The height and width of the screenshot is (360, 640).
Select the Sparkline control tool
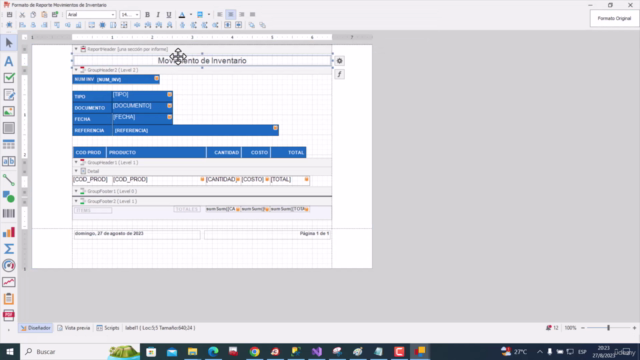tap(9, 282)
